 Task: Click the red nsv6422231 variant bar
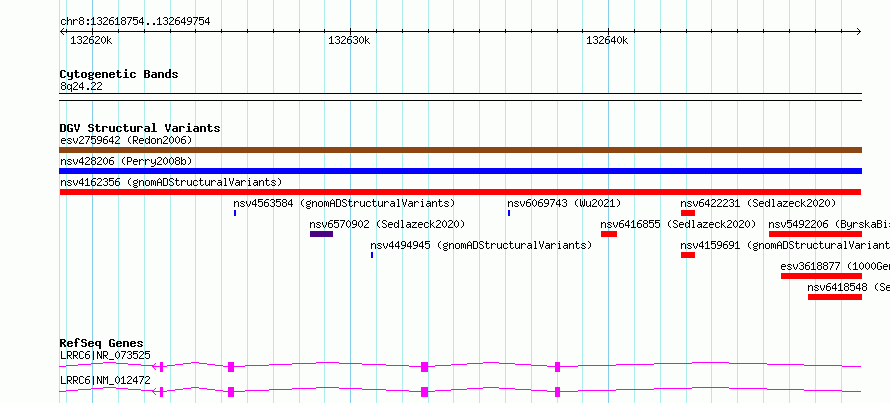tap(688, 213)
